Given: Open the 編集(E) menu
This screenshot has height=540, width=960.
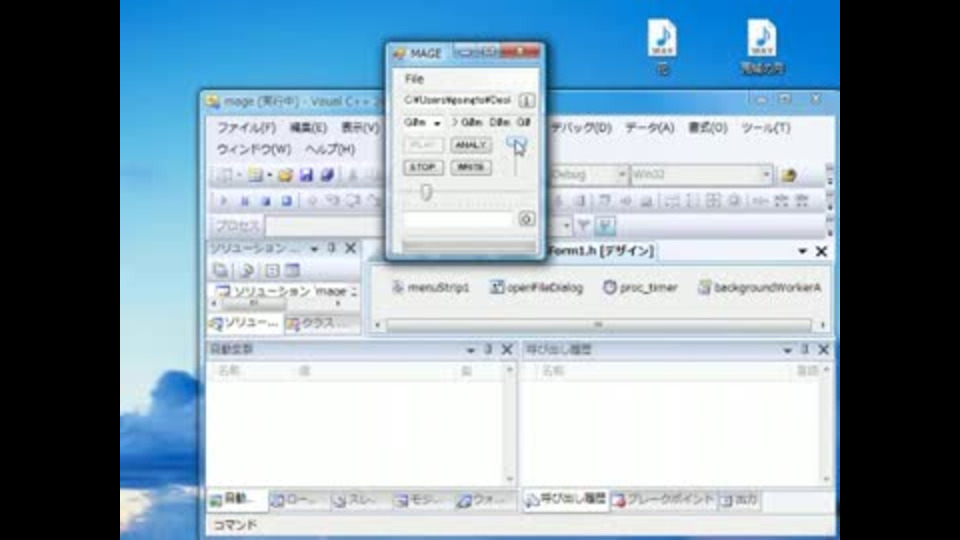Looking at the screenshot, I should (307, 127).
